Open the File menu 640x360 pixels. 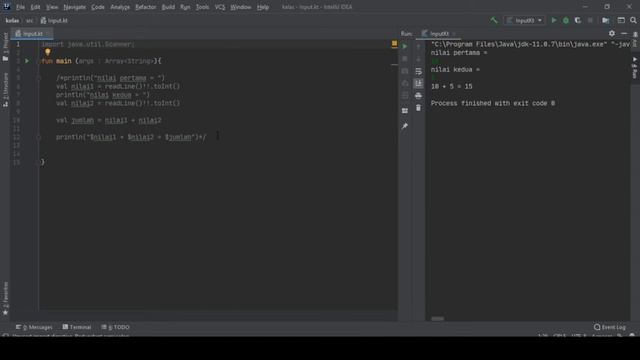tap(20, 7)
